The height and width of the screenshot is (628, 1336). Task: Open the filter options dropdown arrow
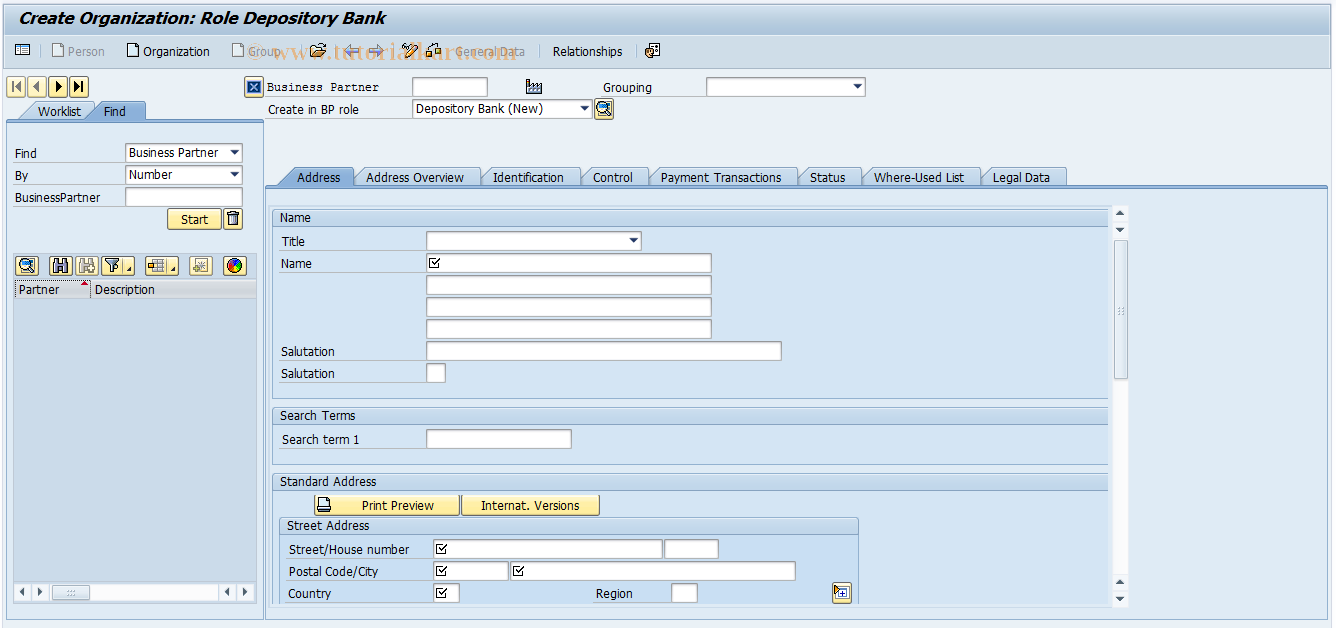(129, 267)
